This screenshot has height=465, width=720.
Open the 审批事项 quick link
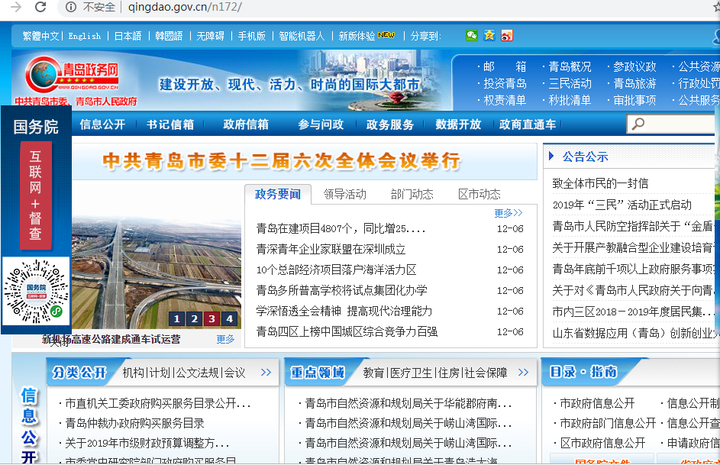click(635, 100)
